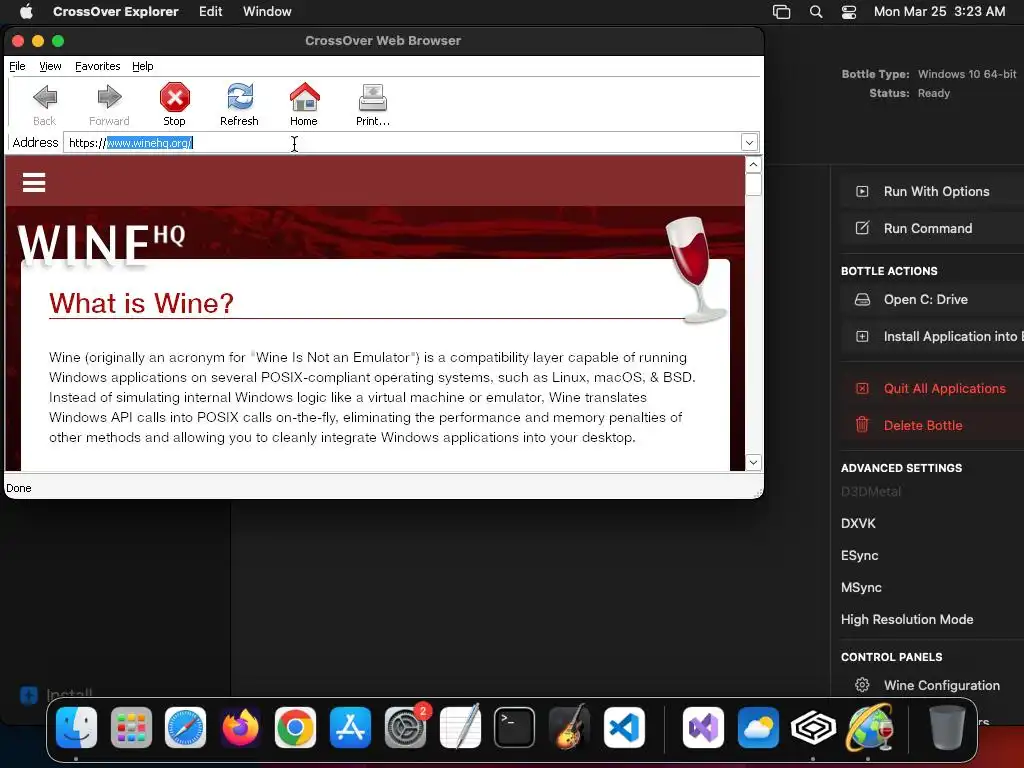
Task: Click the scrollbar up arrow in the browser
Action: [x=753, y=165]
